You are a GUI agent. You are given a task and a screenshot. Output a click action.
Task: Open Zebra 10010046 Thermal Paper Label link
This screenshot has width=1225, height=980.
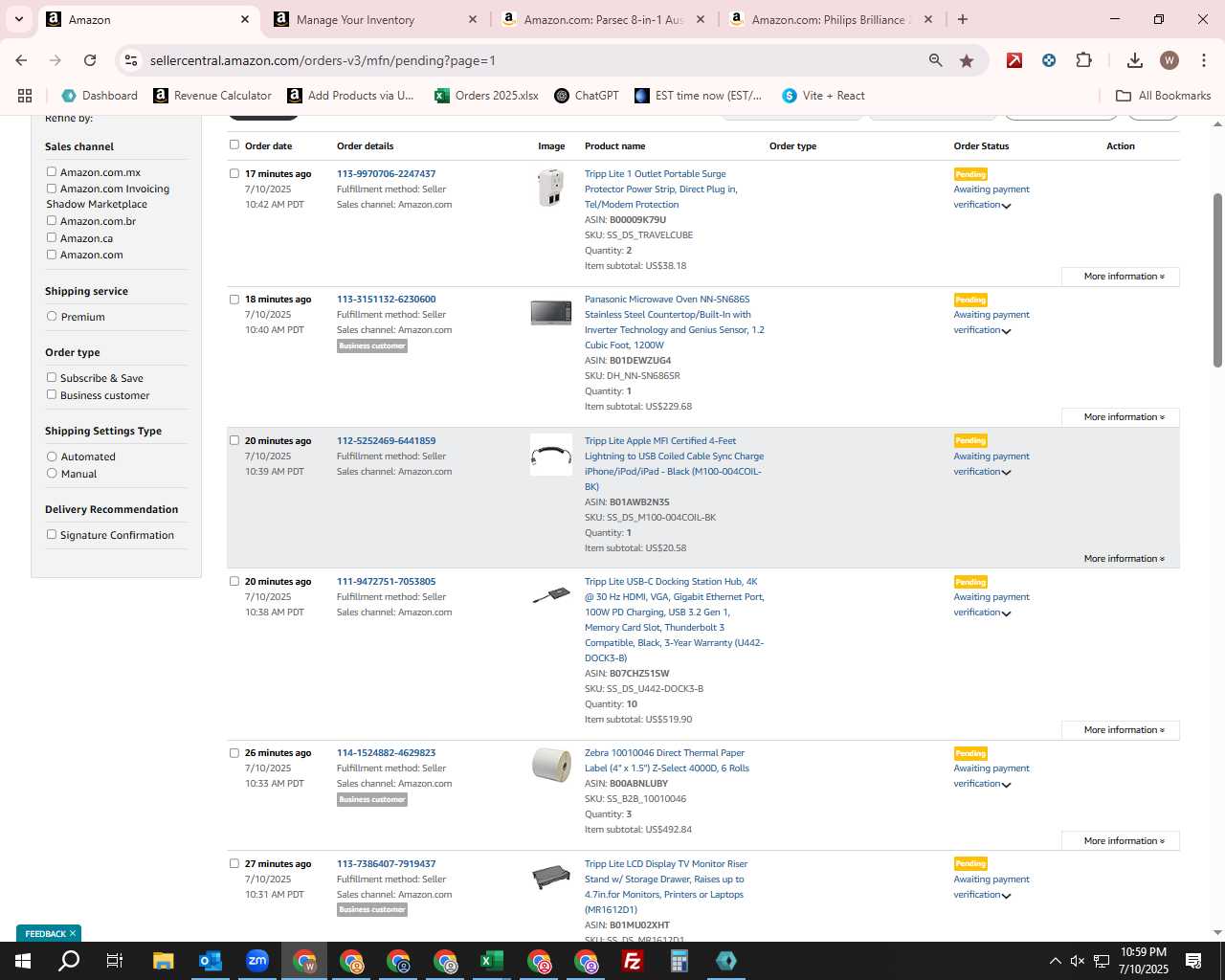coord(667,761)
